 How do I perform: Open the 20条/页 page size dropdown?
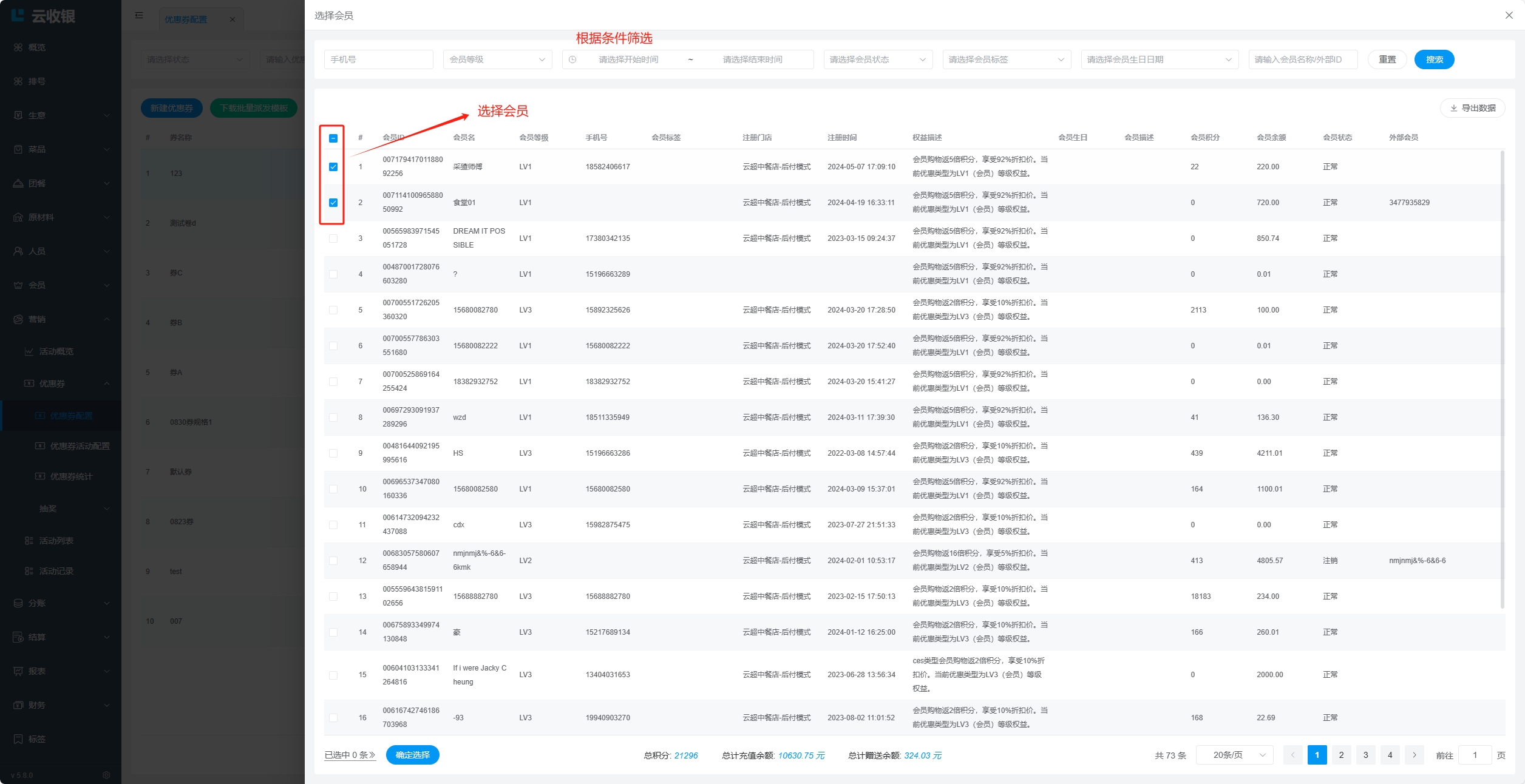1234,755
